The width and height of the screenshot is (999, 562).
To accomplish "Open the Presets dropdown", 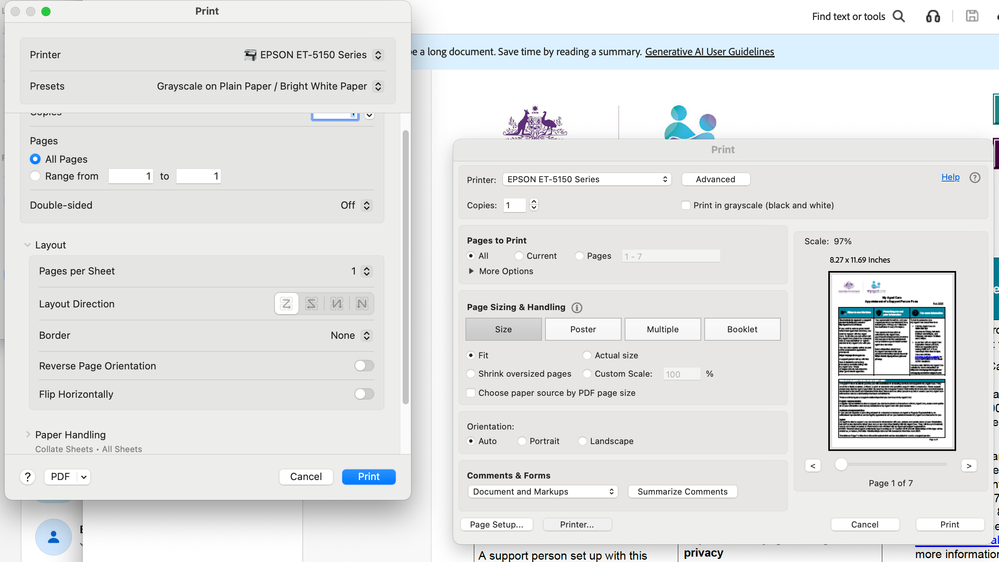I will tap(378, 86).
